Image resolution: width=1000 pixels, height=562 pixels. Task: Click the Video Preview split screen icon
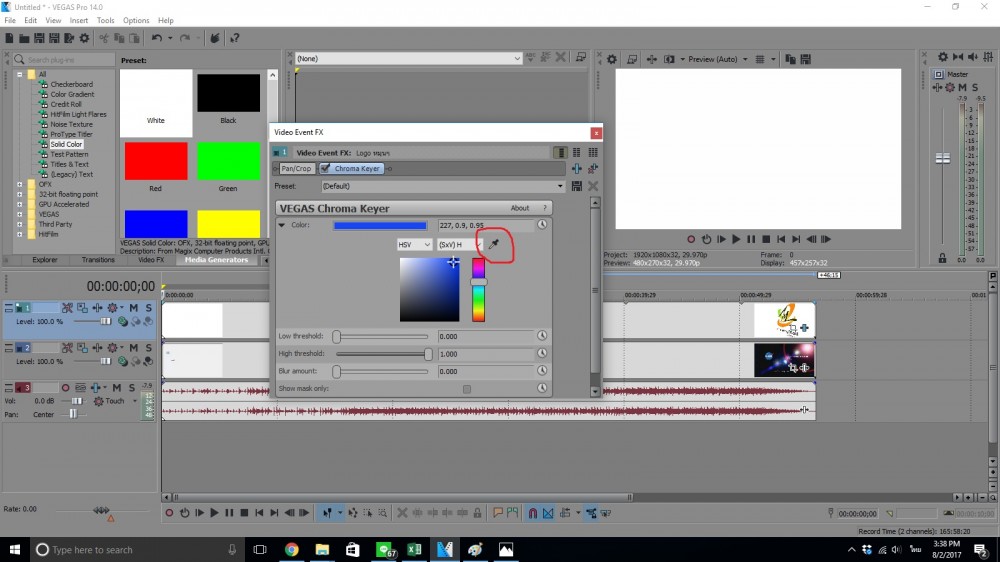(x=669, y=59)
